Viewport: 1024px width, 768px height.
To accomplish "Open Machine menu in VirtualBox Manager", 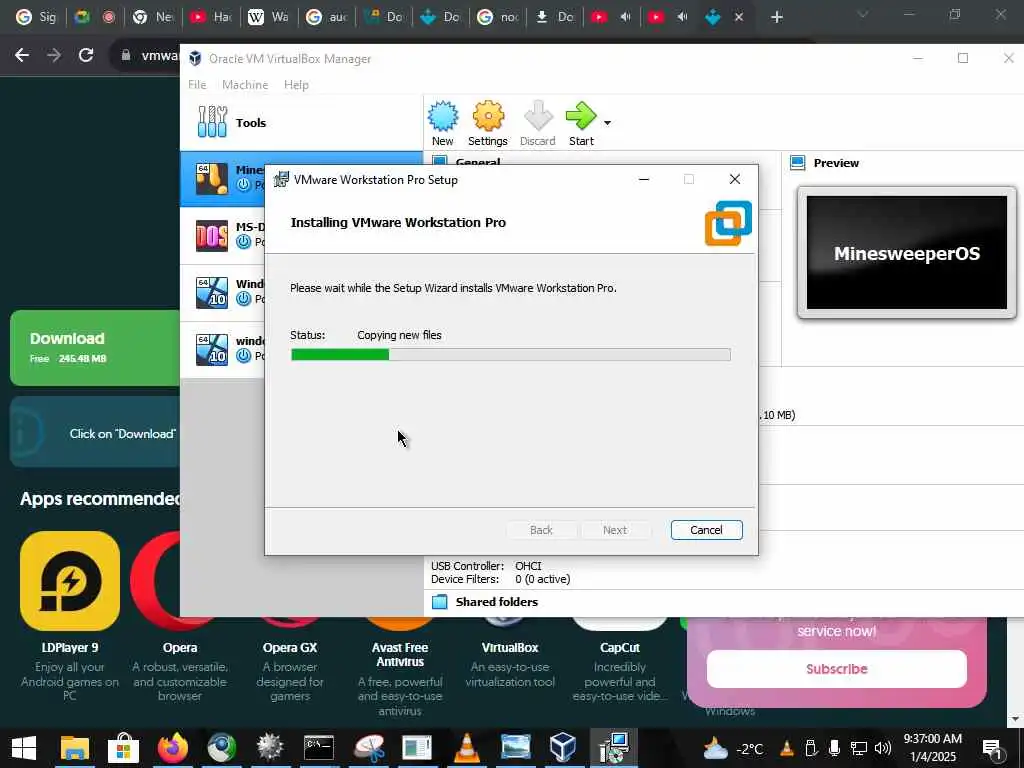I will [245, 85].
